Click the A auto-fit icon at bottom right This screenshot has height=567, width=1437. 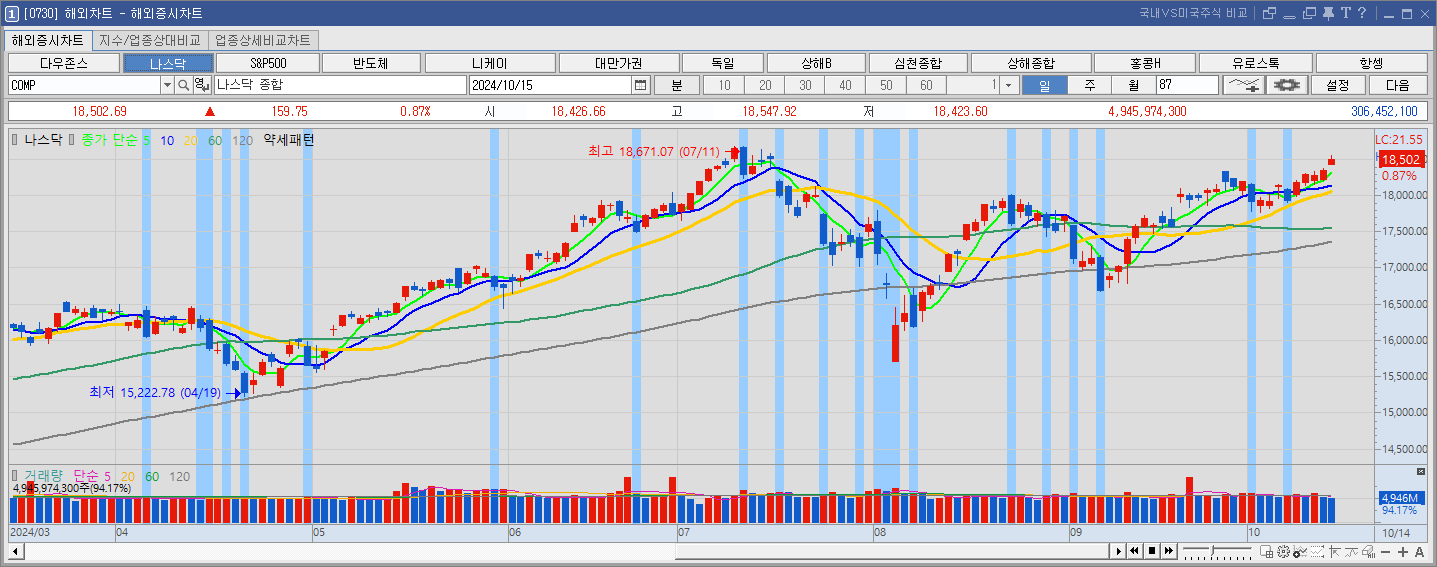[1419, 552]
